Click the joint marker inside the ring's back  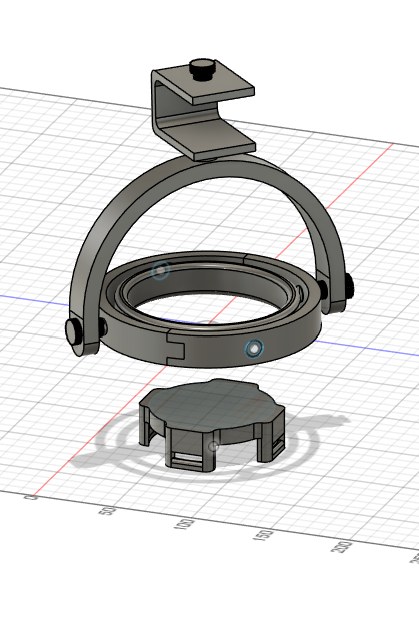(x=160, y=270)
